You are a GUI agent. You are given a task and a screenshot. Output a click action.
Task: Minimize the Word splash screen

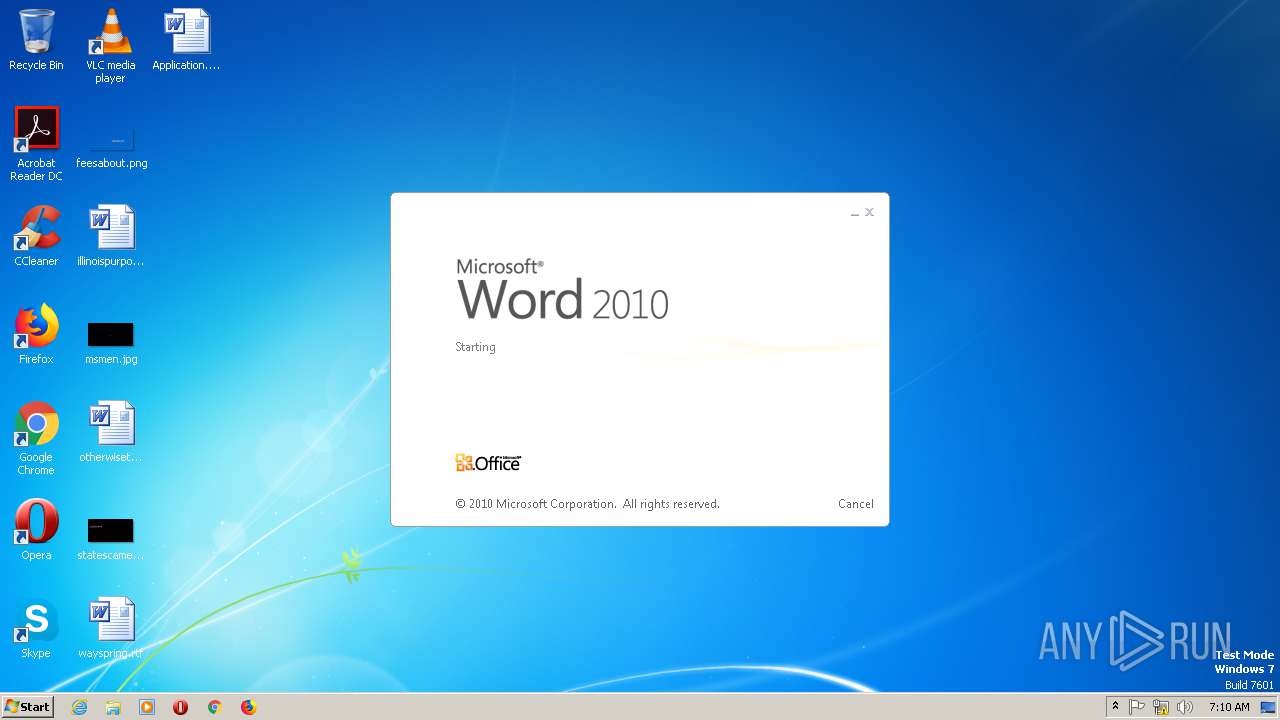pyautogui.click(x=855, y=213)
